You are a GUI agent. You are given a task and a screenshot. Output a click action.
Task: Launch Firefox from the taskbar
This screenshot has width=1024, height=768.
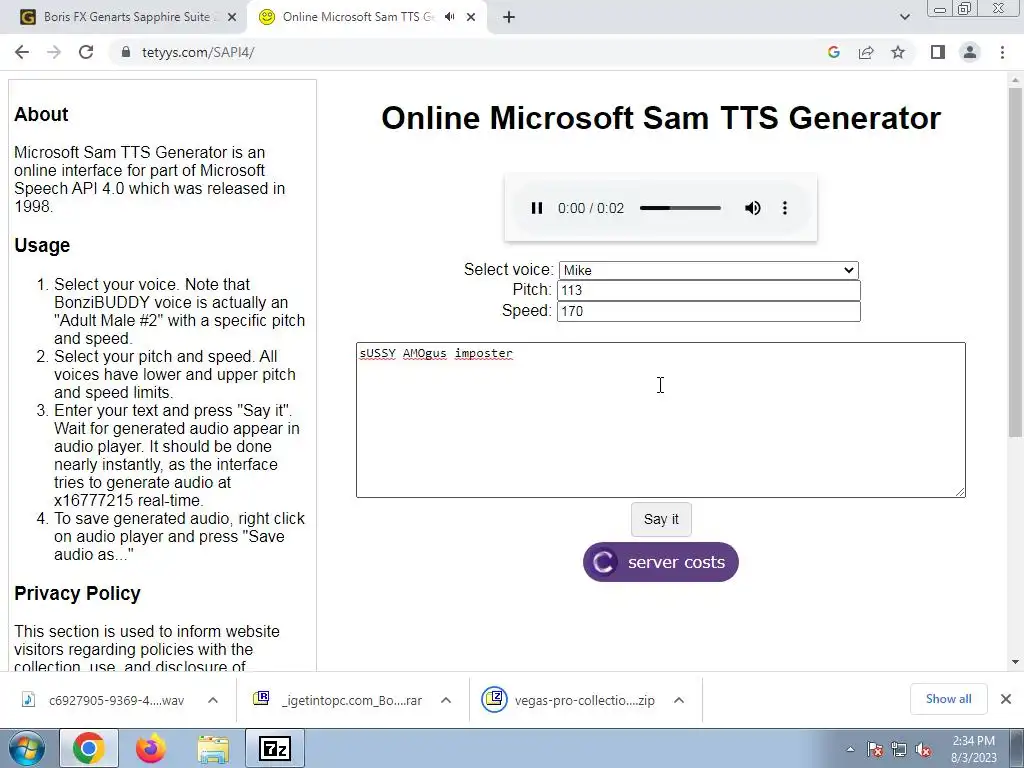(x=151, y=748)
